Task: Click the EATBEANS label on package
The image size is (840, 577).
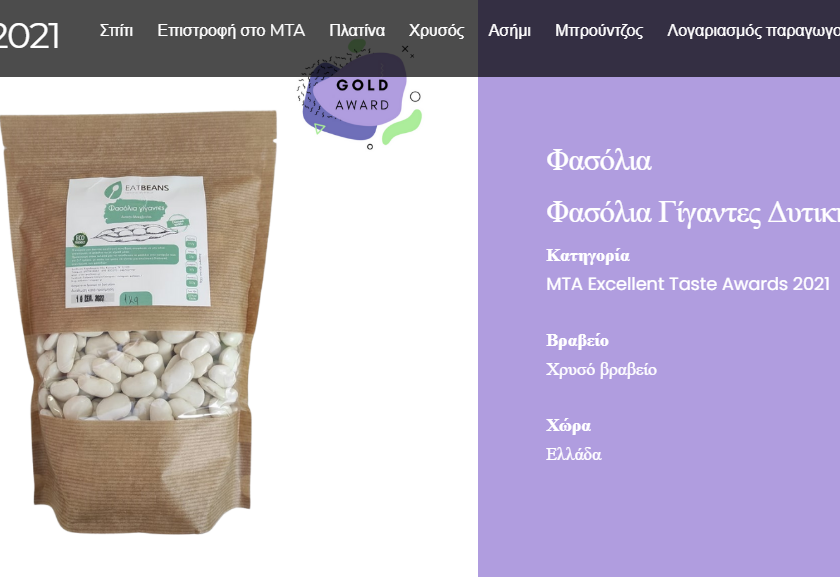Action: click(146, 188)
